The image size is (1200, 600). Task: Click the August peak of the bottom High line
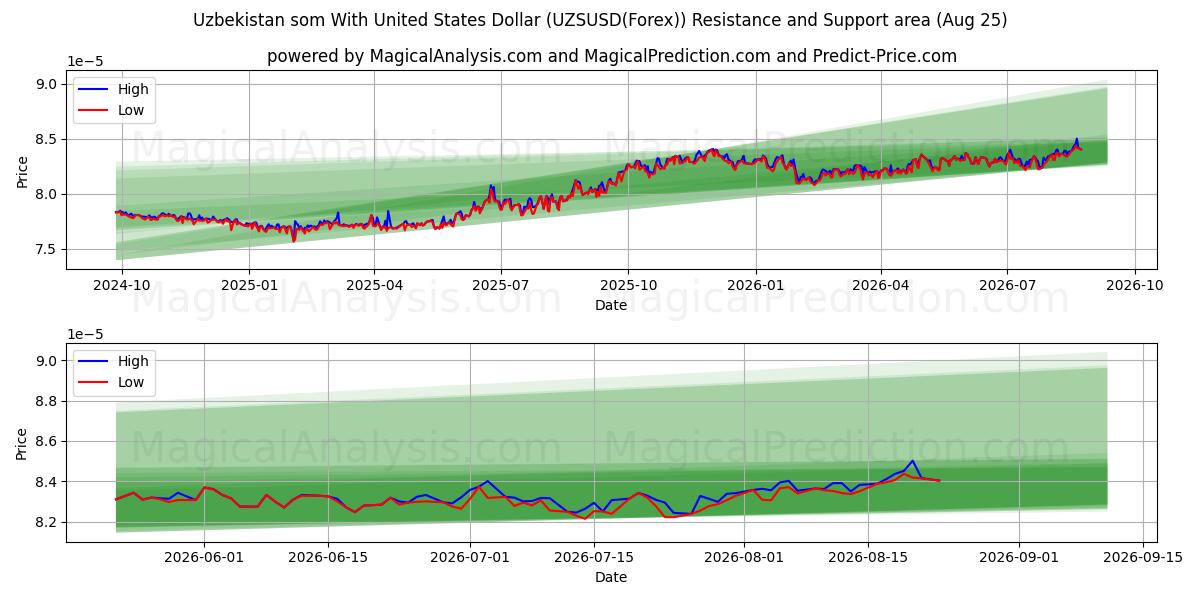pos(912,461)
